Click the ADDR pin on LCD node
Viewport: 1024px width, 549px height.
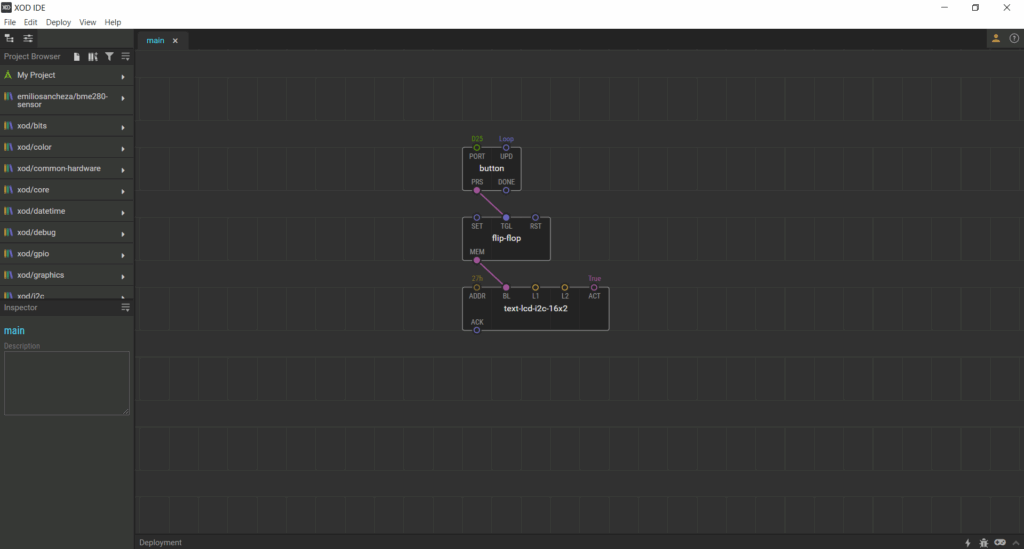point(477,288)
